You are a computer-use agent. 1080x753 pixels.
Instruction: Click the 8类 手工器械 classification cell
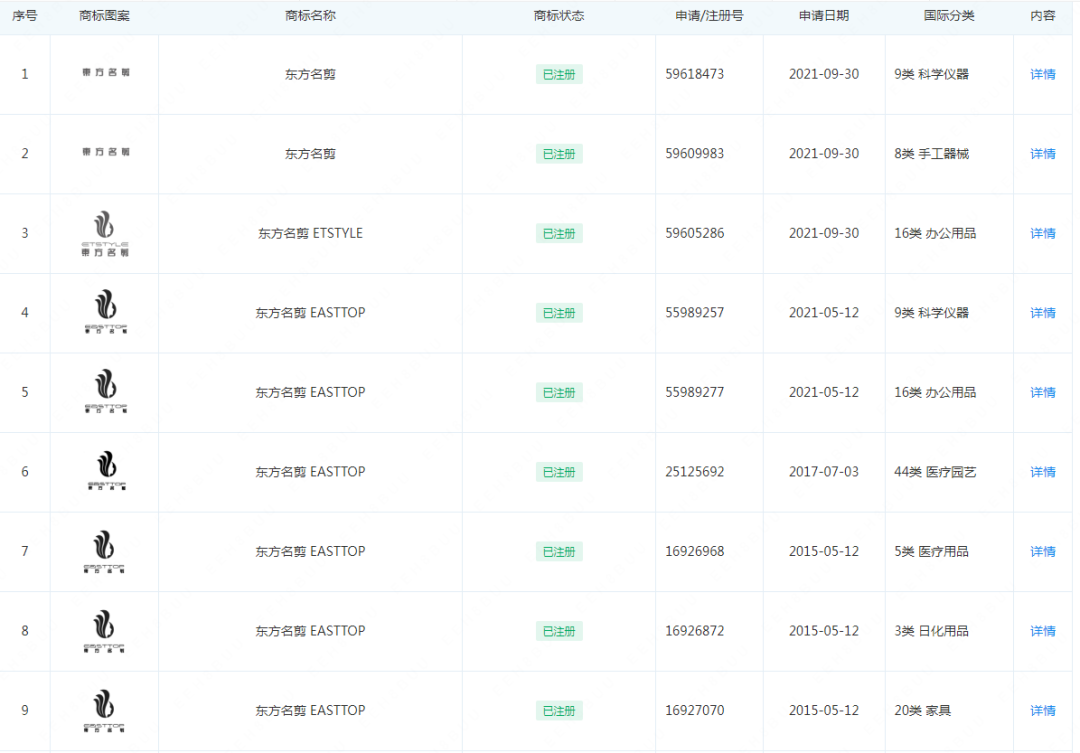point(931,154)
